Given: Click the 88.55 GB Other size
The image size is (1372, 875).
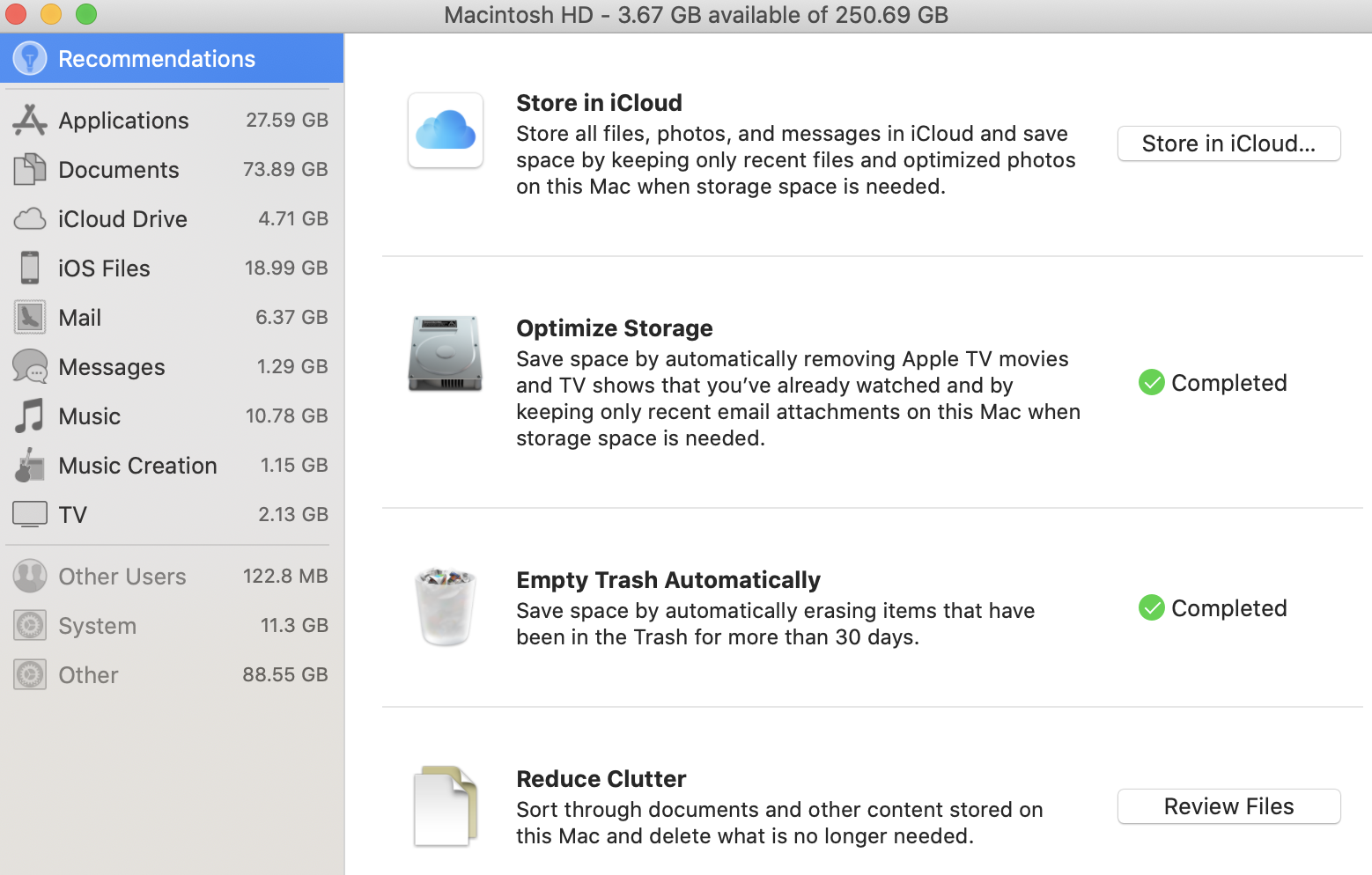Looking at the screenshot, I should (x=285, y=674).
